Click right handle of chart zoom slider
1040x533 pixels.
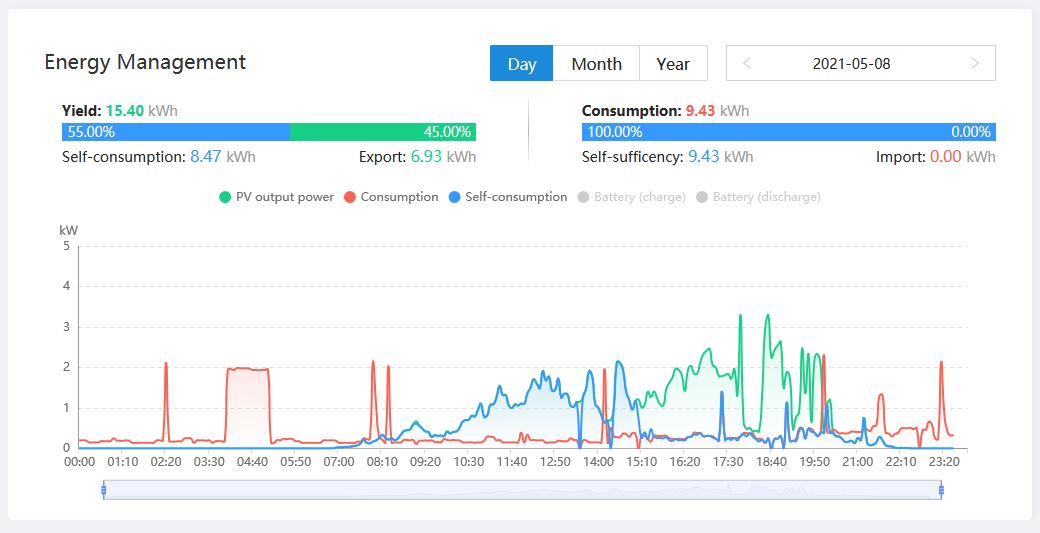click(x=941, y=489)
